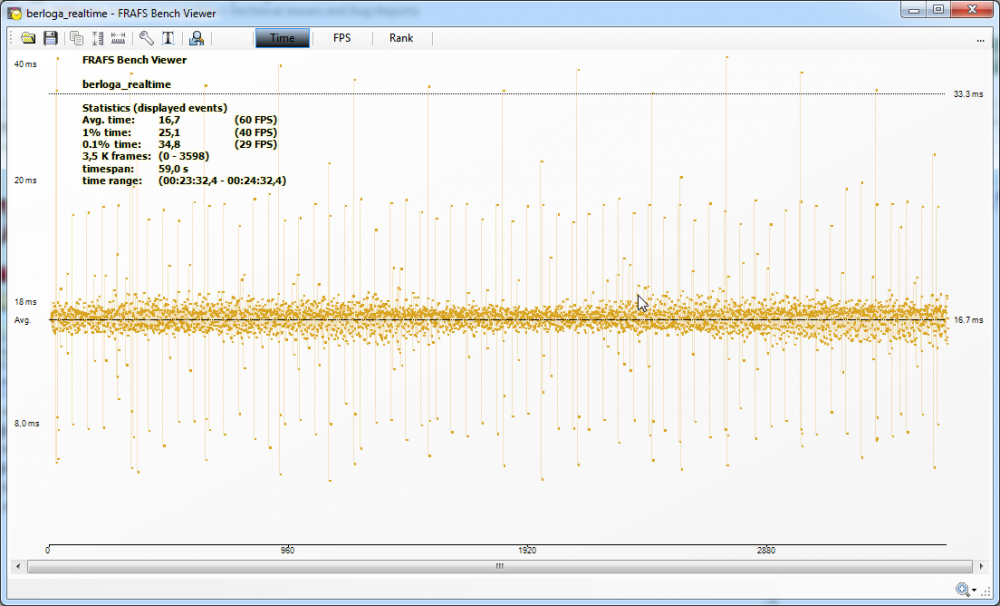The height and width of the screenshot is (606, 1000).
Task: Click the copy icon in toolbar
Action: click(77, 38)
